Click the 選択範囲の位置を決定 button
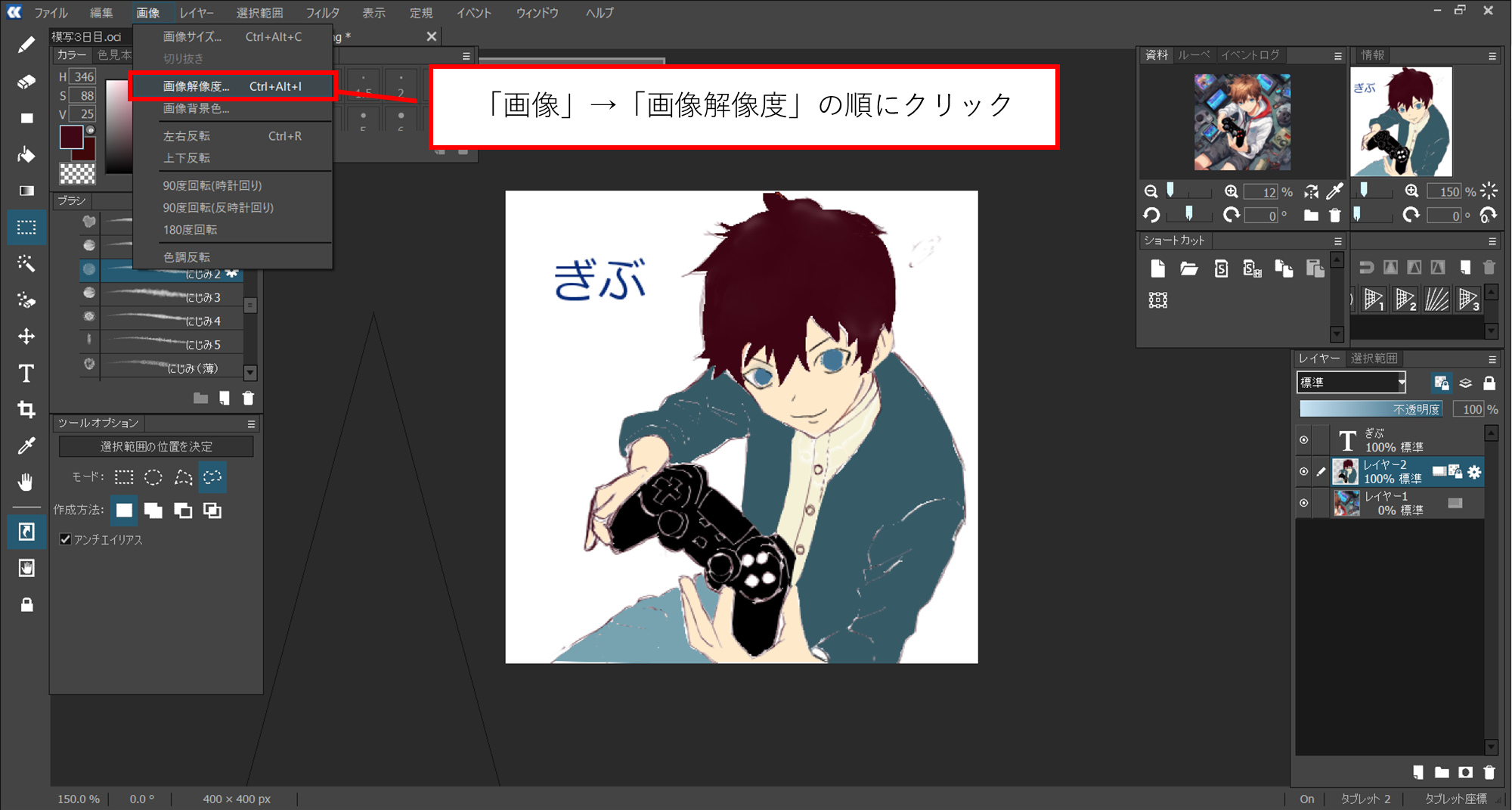 [156, 446]
